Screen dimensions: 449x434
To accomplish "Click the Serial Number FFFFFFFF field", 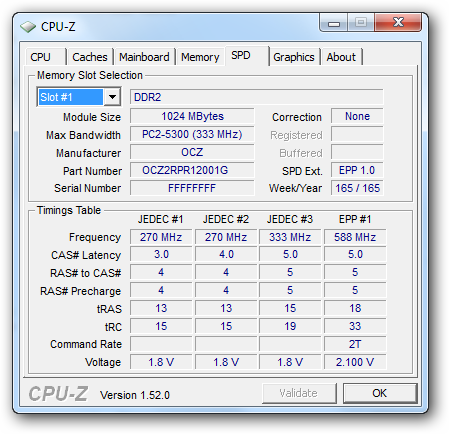I will (x=192, y=188).
